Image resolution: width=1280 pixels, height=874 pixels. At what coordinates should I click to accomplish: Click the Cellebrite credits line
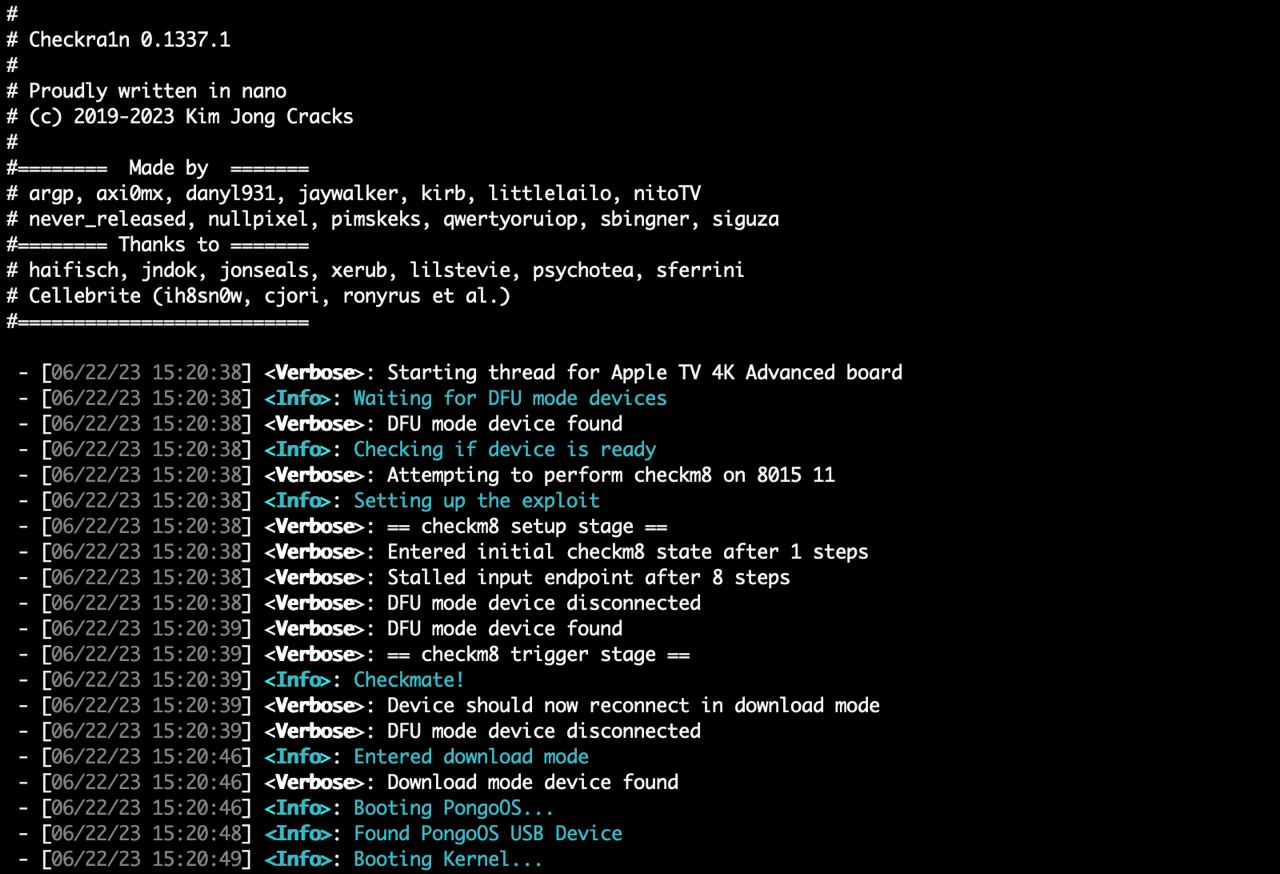point(269,296)
